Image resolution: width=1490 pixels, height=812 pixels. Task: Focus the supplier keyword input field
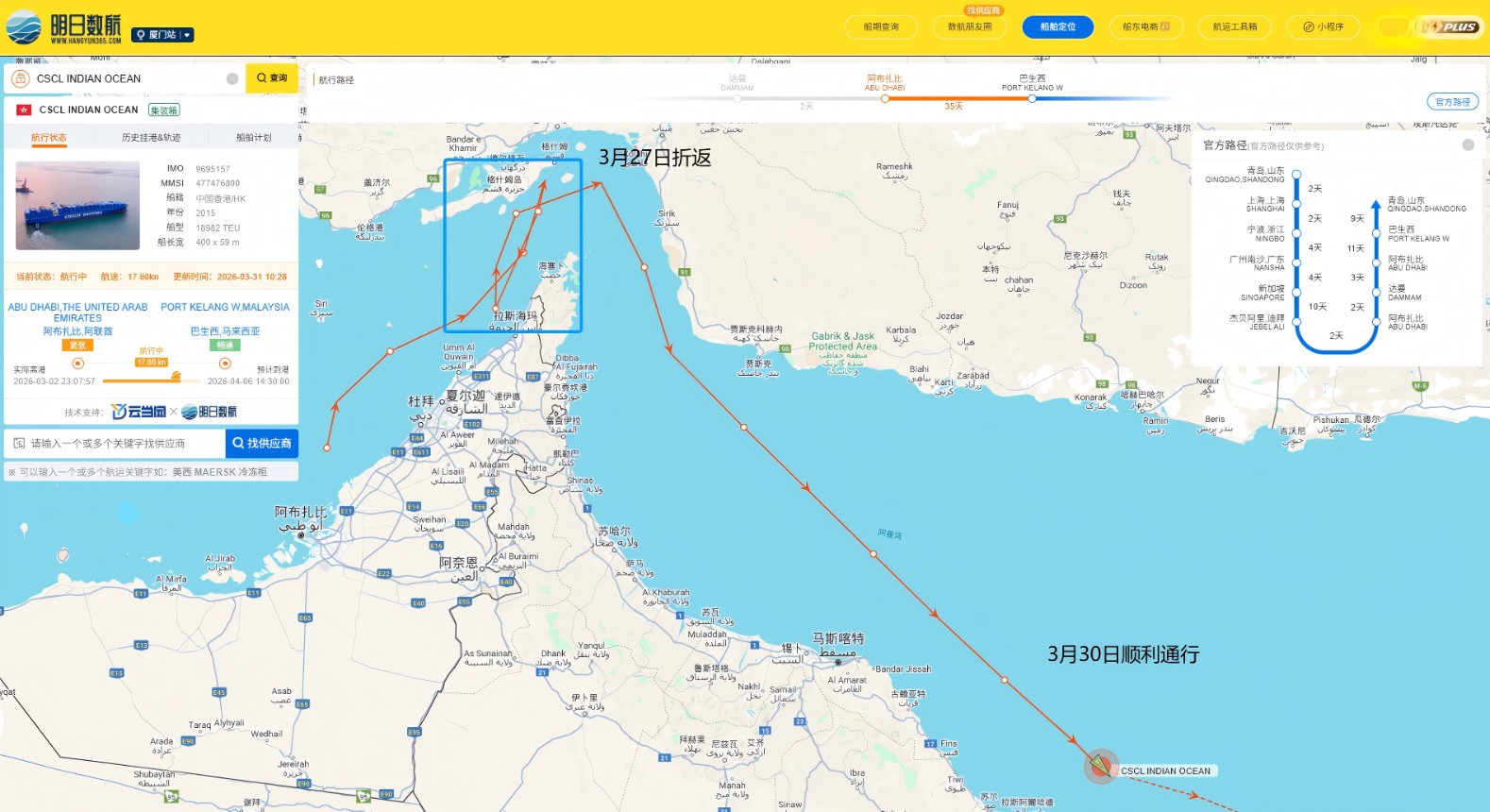(118, 443)
